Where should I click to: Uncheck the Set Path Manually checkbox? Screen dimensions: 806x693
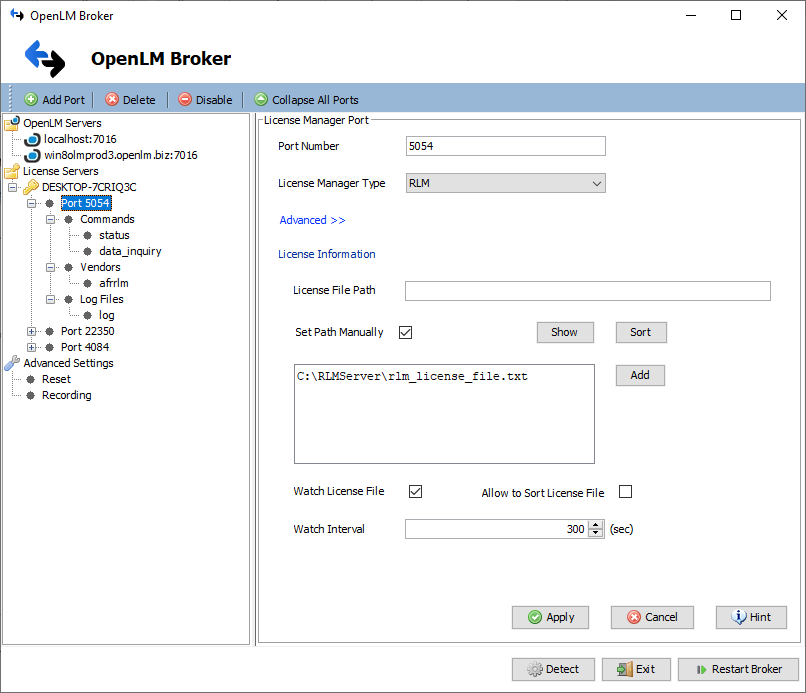tap(405, 332)
